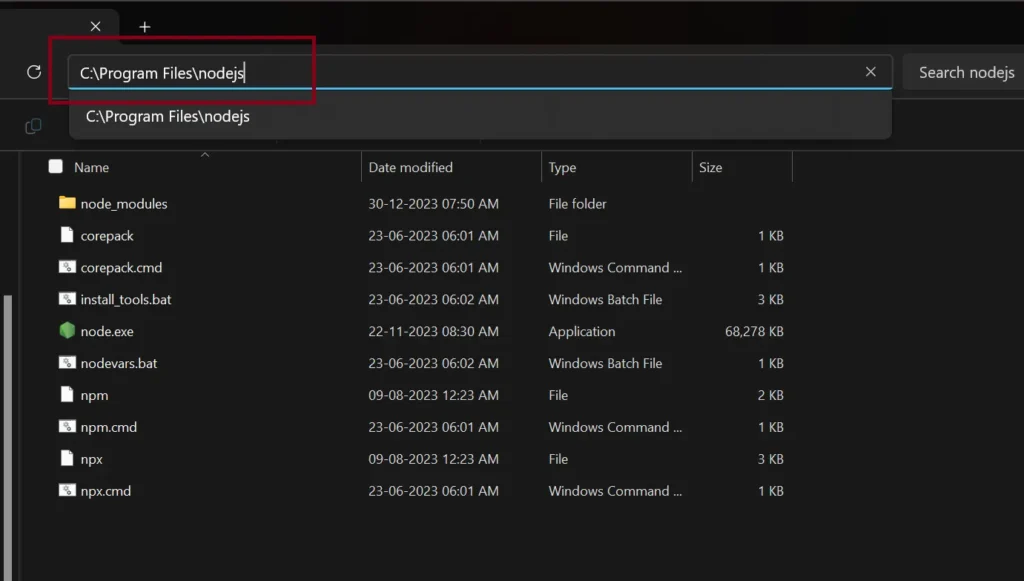Click the nodevars.bat file icon
The height and width of the screenshot is (581, 1024).
click(67, 362)
